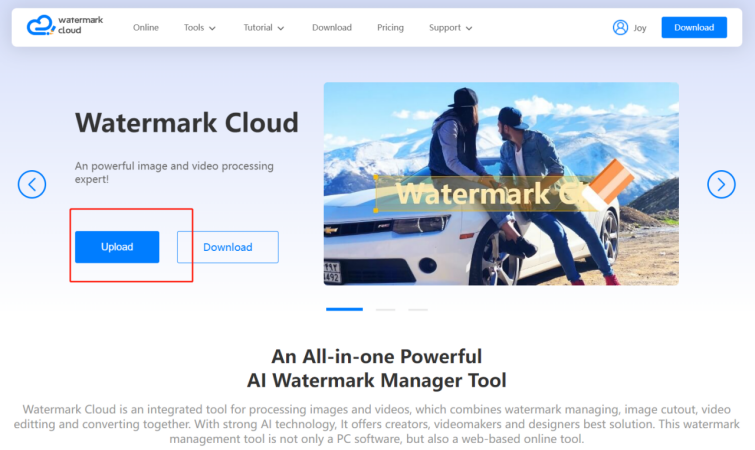Expand the Tools dropdown menu
Image resolution: width=755 pixels, height=450 pixels.
[x=199, y=27]
